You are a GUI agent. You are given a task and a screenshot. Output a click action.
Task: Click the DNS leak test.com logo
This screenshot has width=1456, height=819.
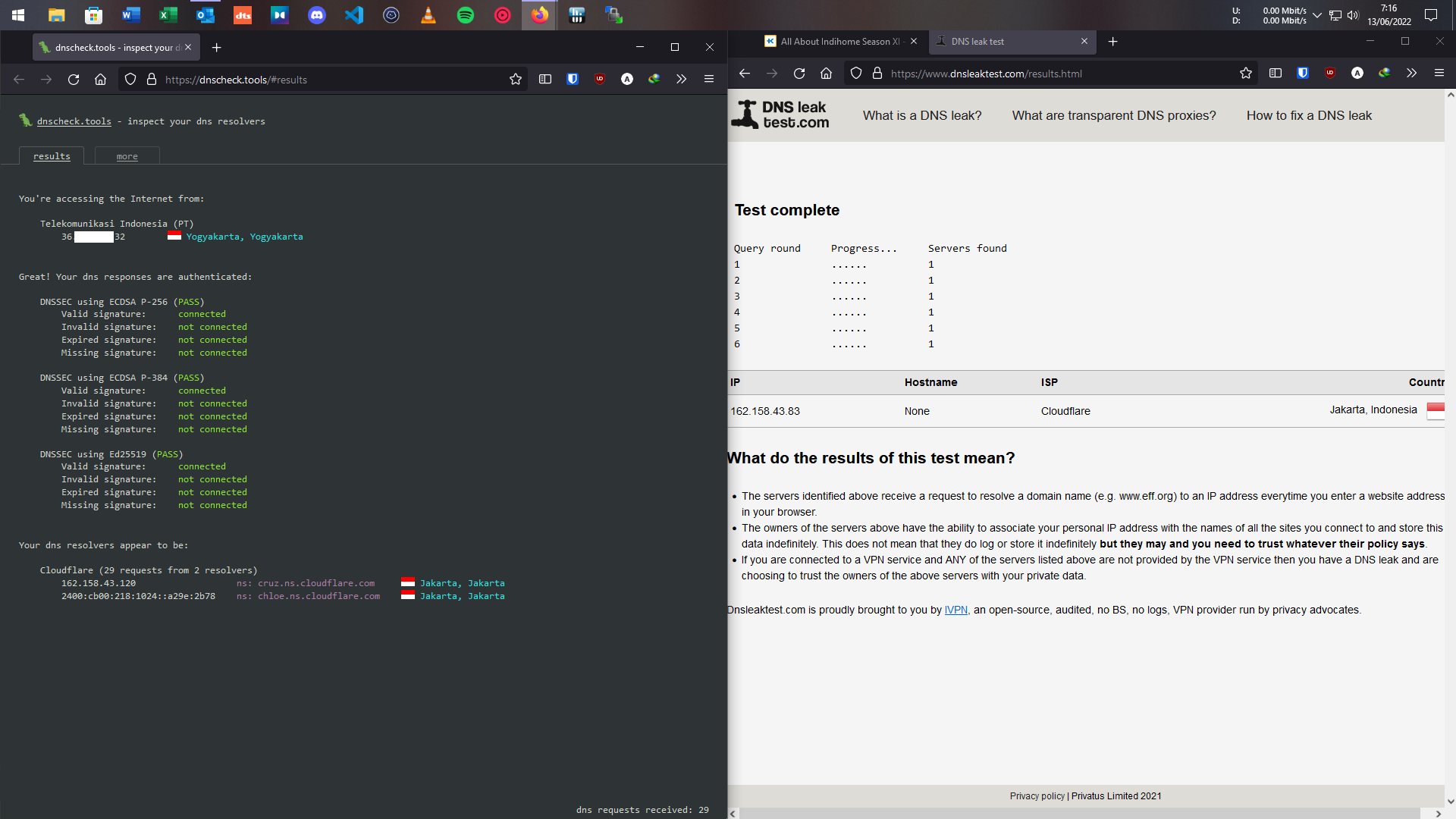tap(780, 115)
